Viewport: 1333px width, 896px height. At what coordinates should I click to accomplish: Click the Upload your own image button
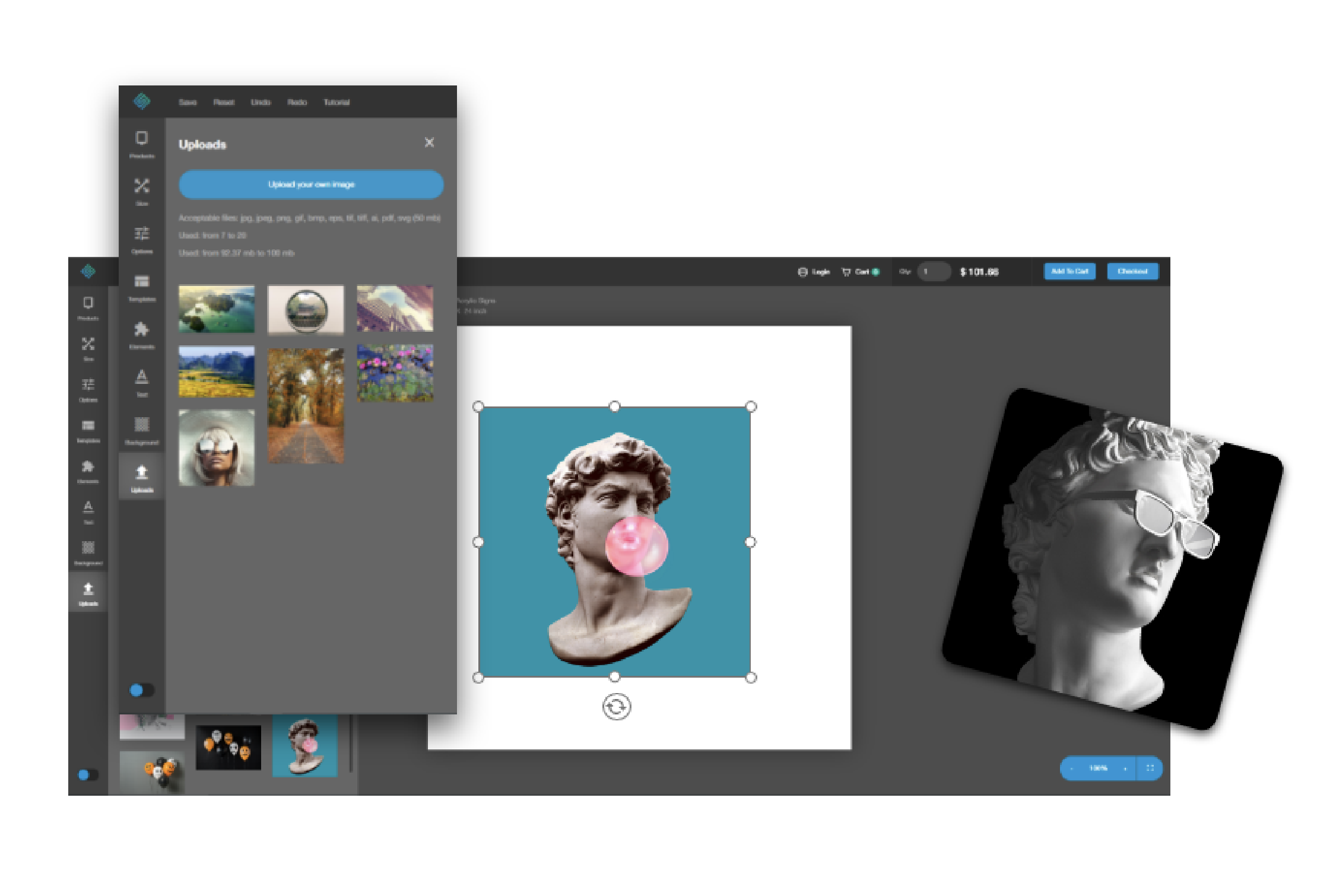pos(311,185)
